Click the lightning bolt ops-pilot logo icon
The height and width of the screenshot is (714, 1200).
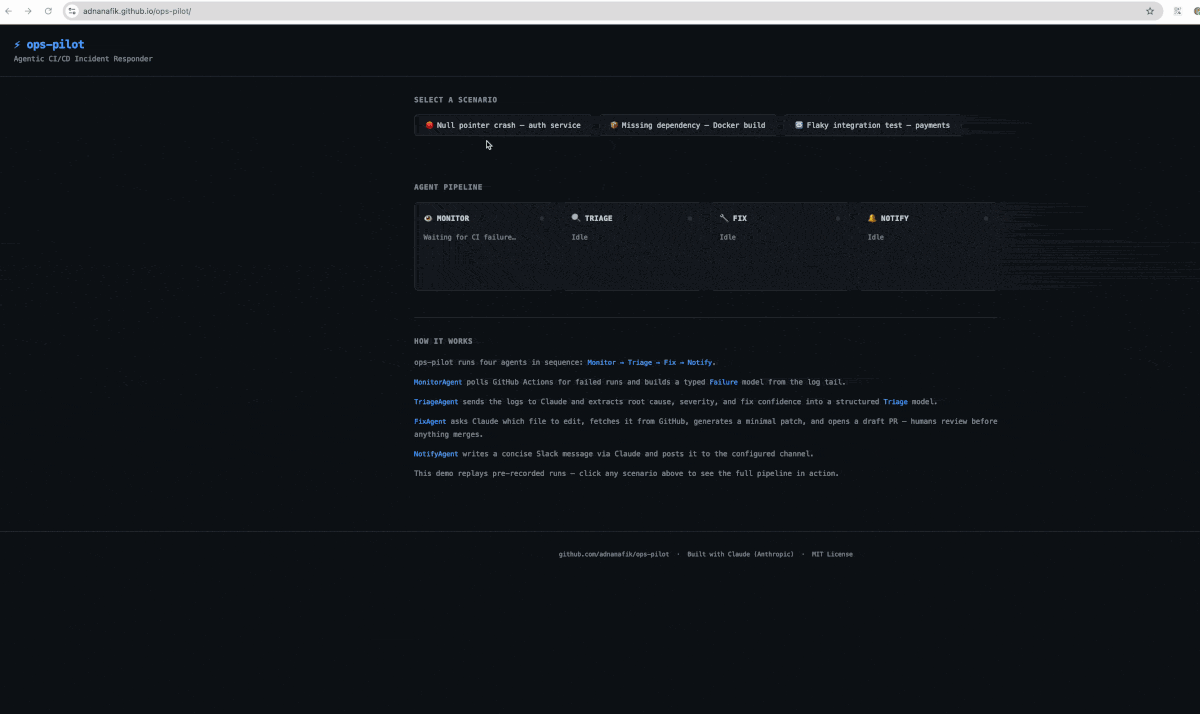16,44
